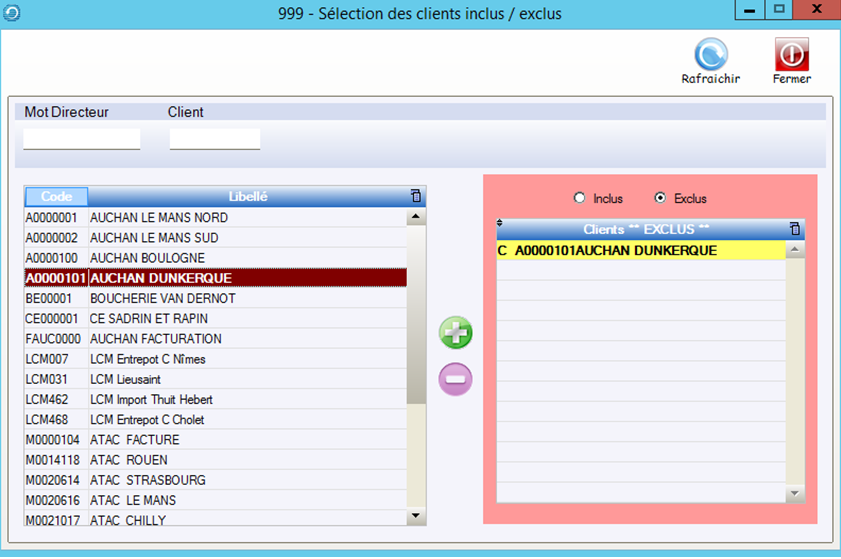The height and width of the screenshot is (559, 841).
Task: Click sort arrows beside Clients EXCLUS header
Action: click(x=500, y=224)
